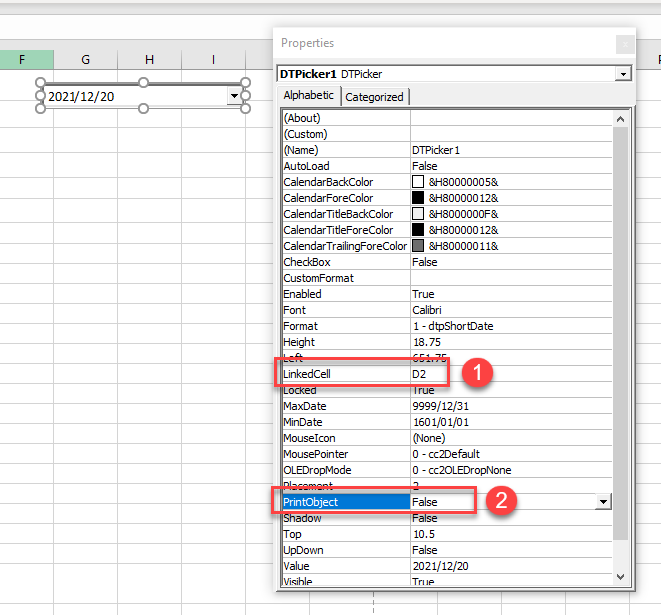Click the CalendarBackColor white swatch
The height and width of the screenshot is (615, 661).
point(418,182)
